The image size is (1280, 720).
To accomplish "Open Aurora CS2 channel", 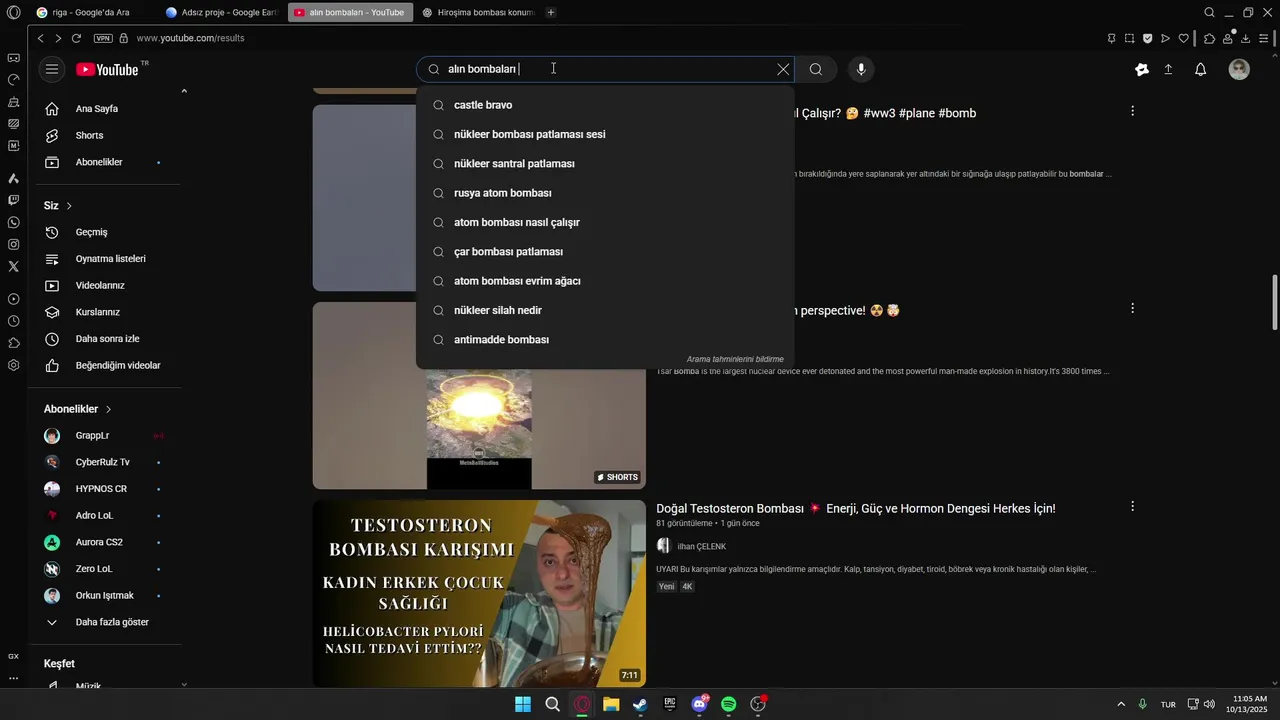I will click(105, 542).
